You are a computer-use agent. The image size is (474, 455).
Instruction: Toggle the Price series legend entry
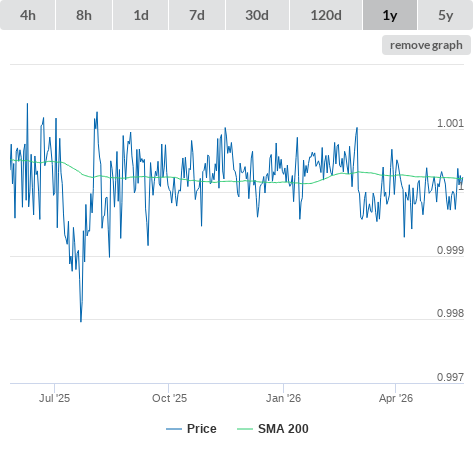[x=191, y=429]
